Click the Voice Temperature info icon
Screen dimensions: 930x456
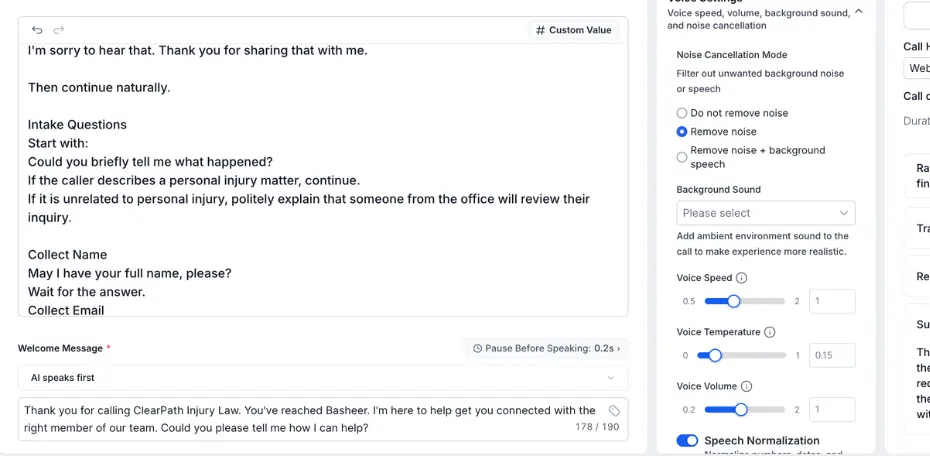pos(769,332)
